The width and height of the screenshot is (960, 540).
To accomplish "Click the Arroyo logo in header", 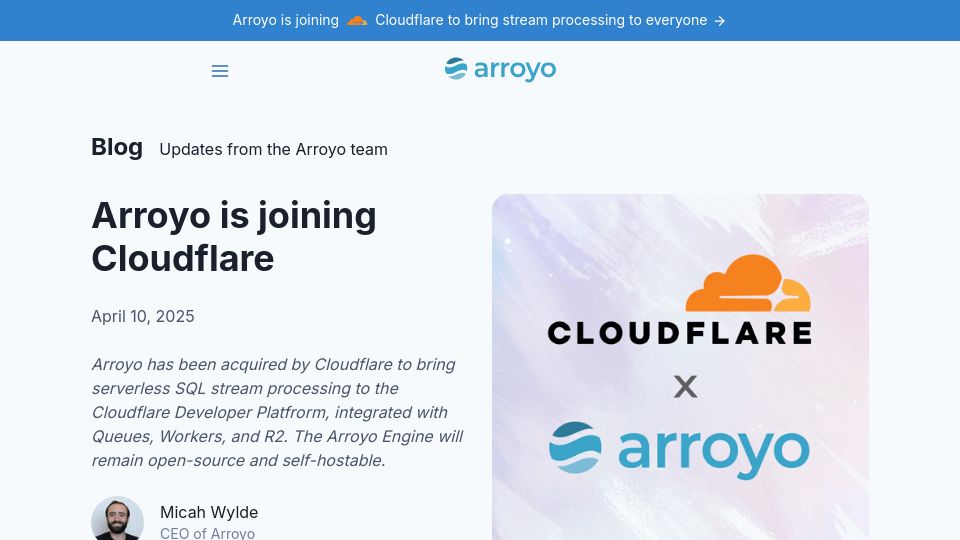I will (500, 70).
